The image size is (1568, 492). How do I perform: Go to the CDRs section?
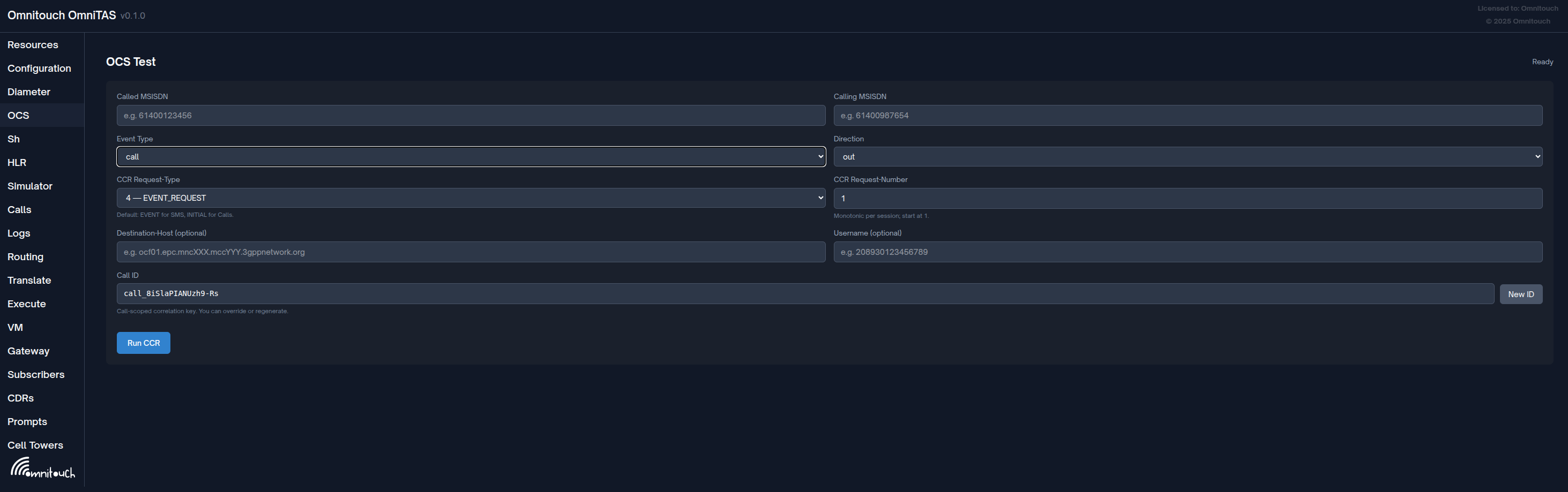pyautogui.click(x=20, y=398)
